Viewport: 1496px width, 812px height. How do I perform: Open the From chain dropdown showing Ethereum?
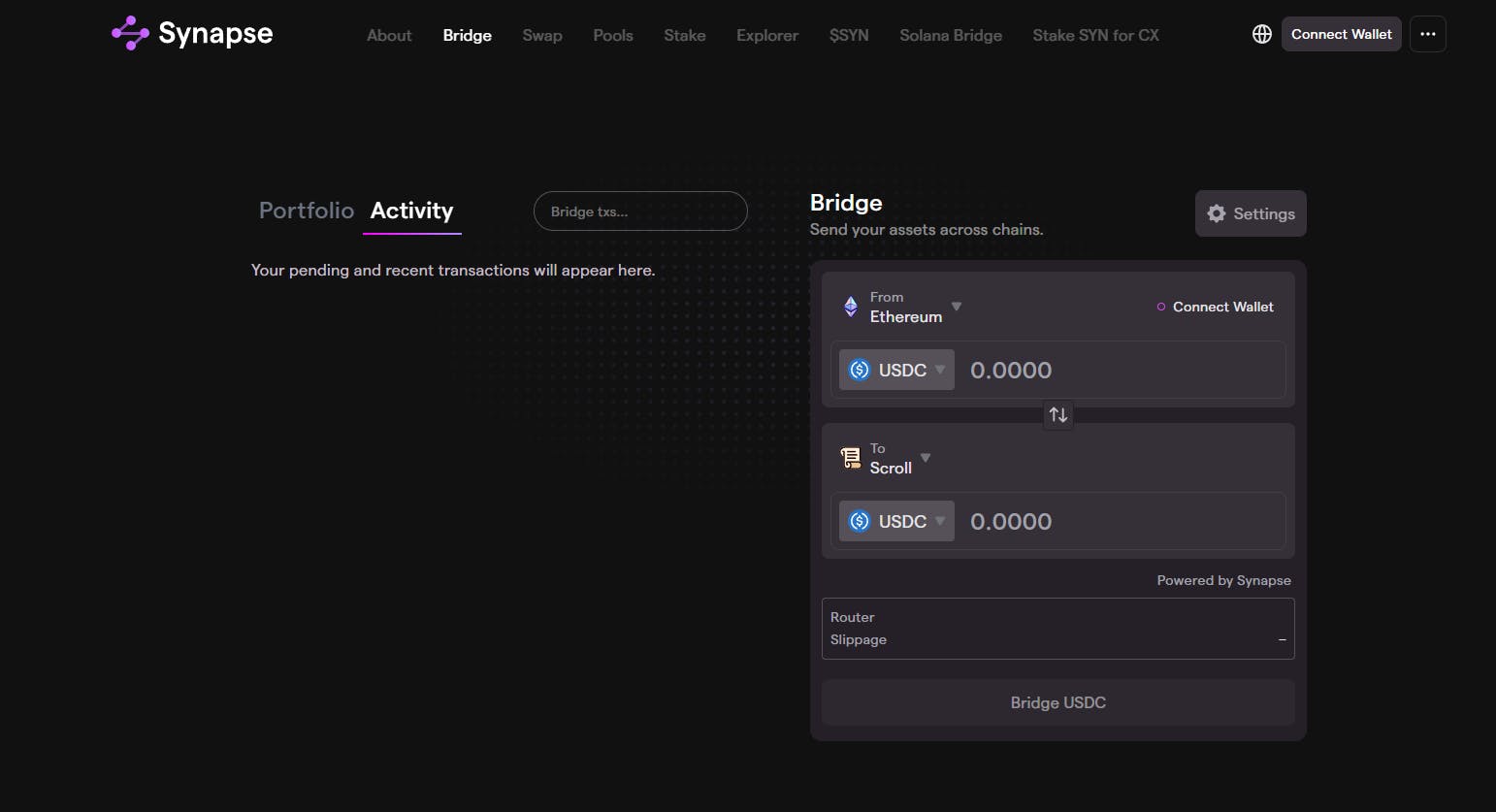(x=906, y=307)
